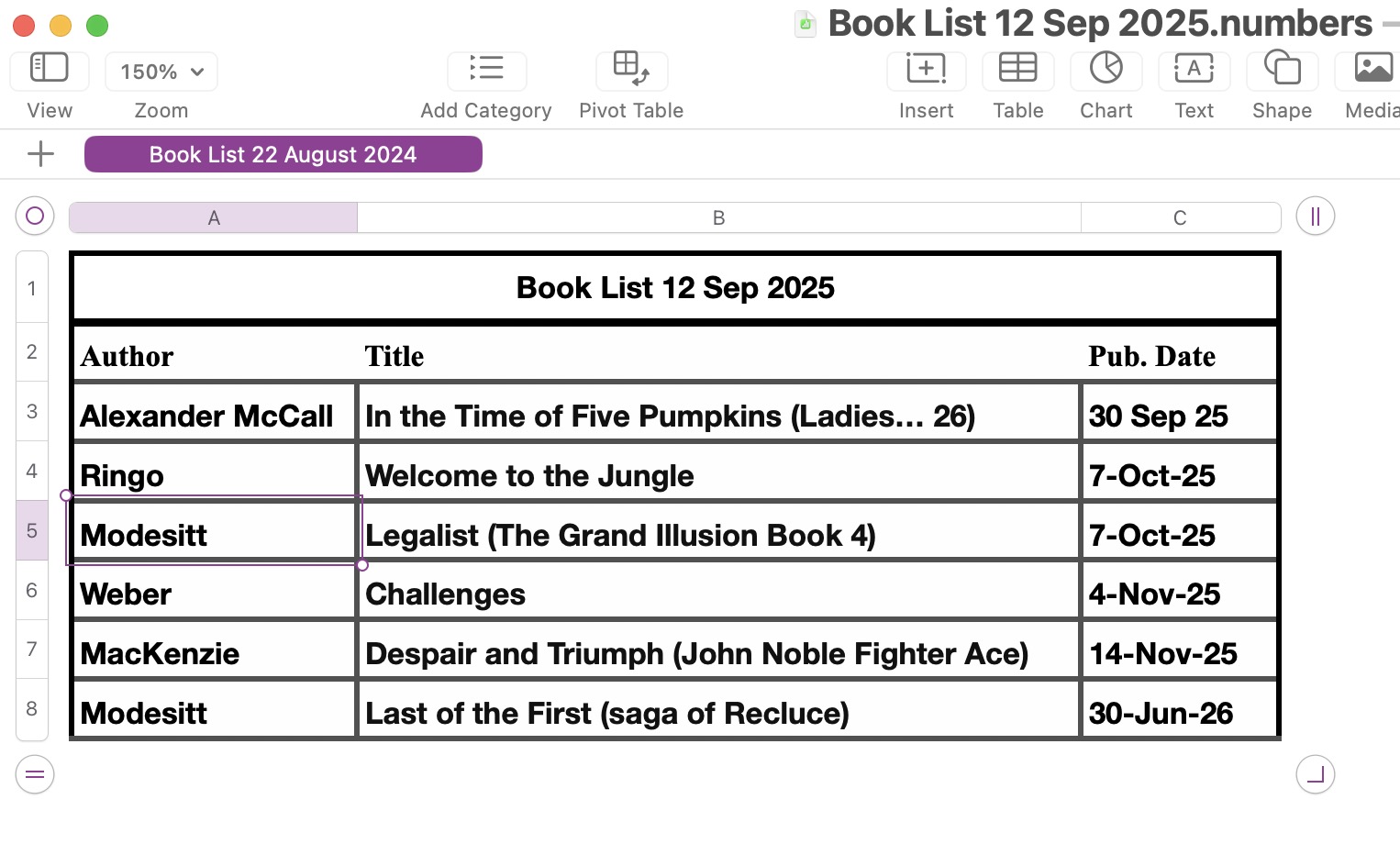Add a new sheet with plus button
Screen dimensions: 1400x844
pos(40,154)
